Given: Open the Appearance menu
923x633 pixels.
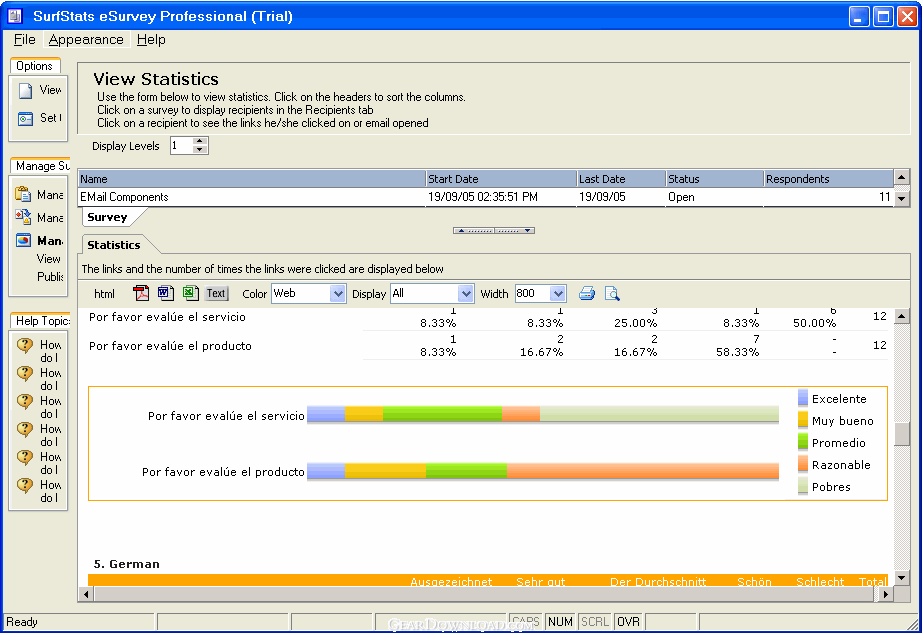Looking at the screenshot, I should [86, 39].
